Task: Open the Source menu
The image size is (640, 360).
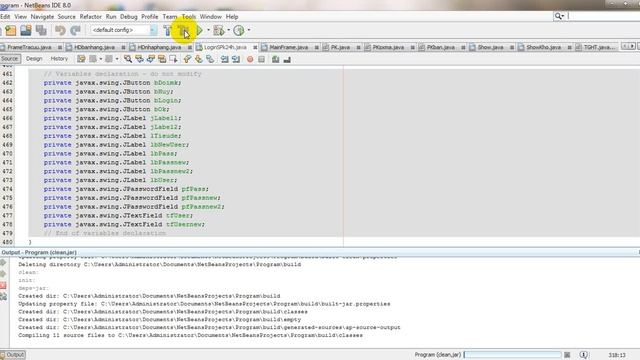Action: pos(67,17)
